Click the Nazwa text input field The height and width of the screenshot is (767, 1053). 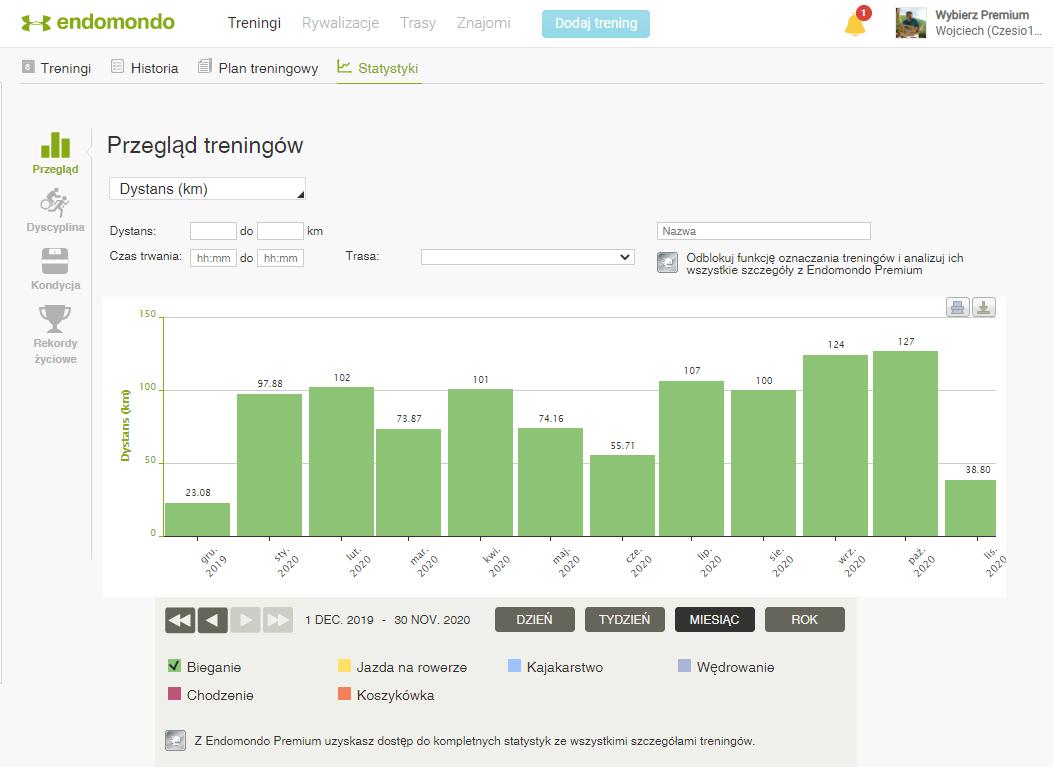(764, 231)
